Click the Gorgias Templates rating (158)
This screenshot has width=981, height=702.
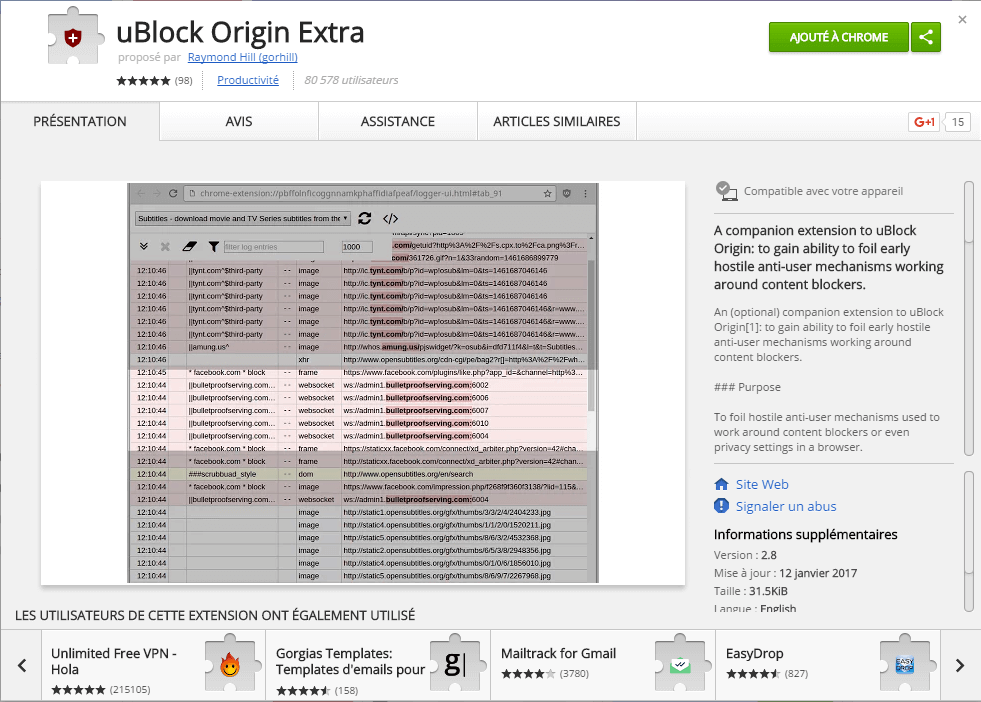[x=317, y=691]
